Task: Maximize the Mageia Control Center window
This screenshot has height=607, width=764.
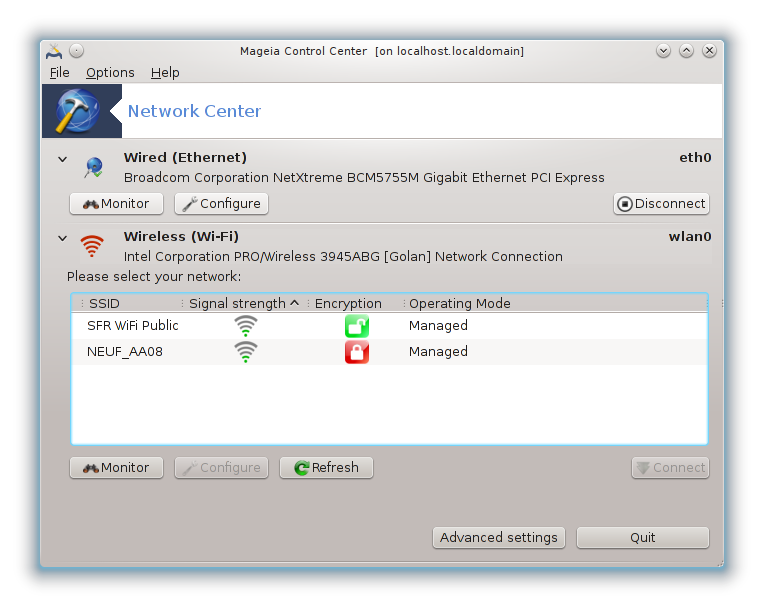Action: [686, 51]
